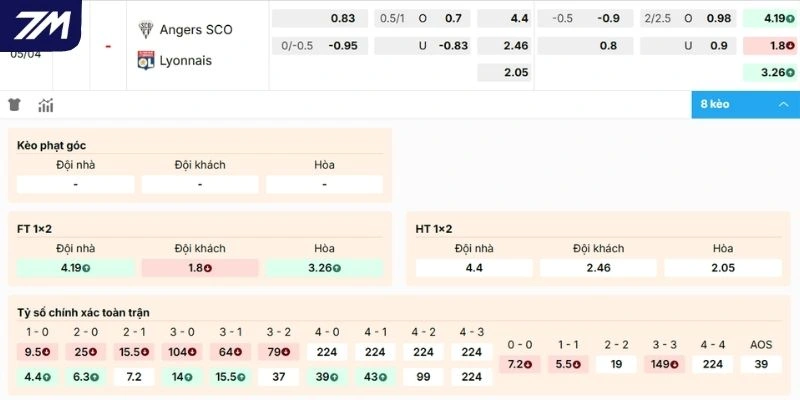Choose HT 1×2 draw odds 2.05
The width and height of the screenshot is (800, 400).
(x=723, y=268)
